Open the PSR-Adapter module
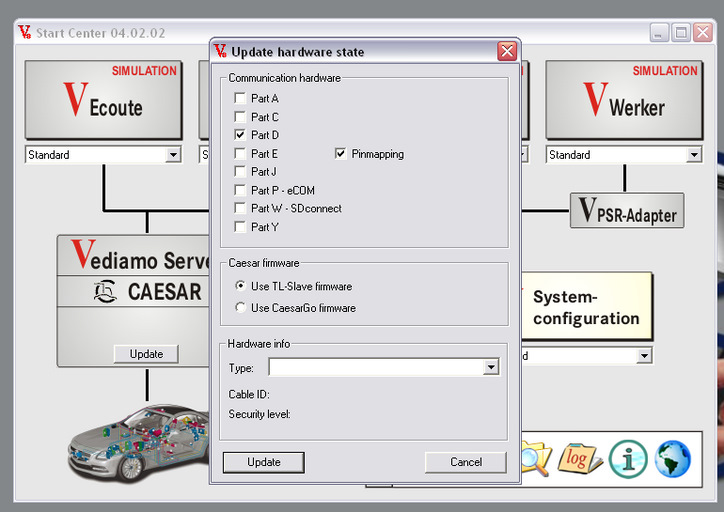The height and width of the screenshot is (512, 724). [x=627, y=211]
